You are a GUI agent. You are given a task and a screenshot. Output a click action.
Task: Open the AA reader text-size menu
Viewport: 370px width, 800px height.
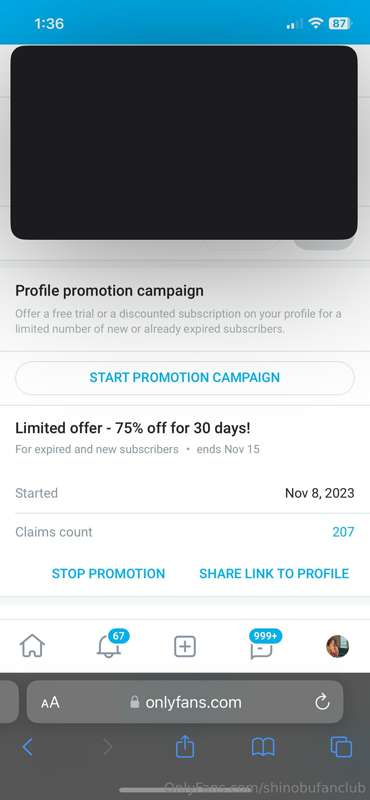click(50, 703)
